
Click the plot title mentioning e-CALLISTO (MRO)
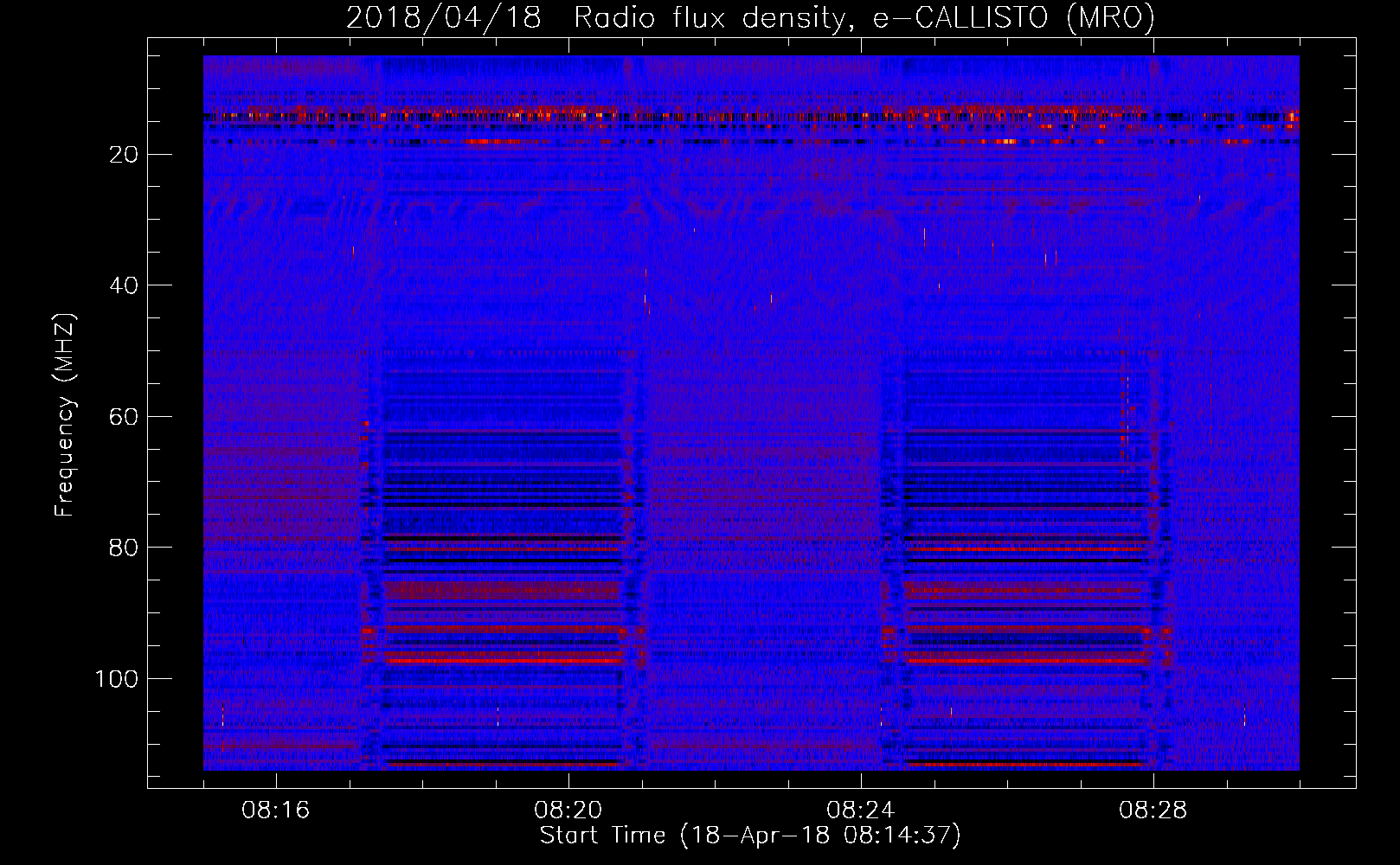click(750, 18)
